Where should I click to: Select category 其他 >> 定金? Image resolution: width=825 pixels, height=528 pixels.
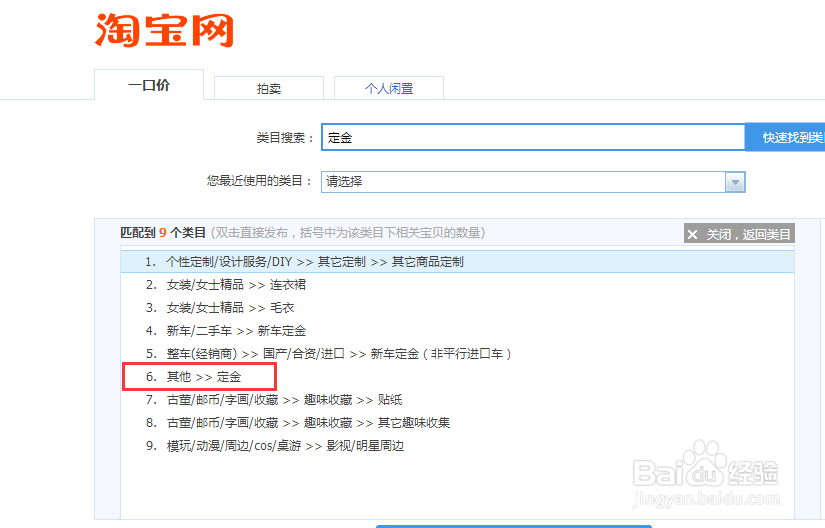(x=457, y=377)
